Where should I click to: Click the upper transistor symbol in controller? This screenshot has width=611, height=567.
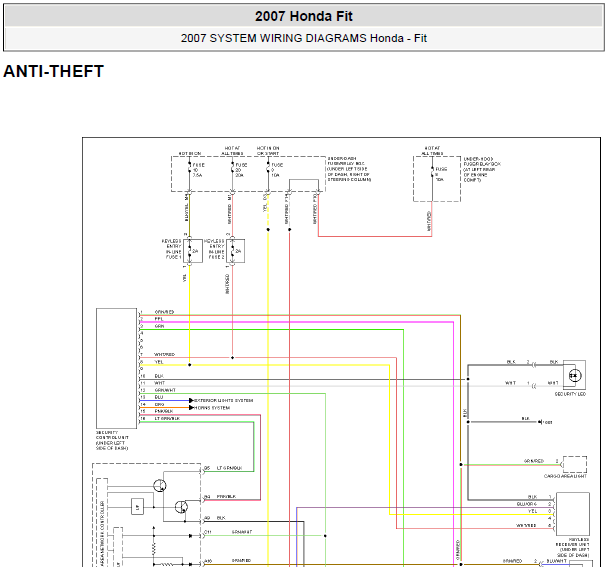click(x=160, y=486)
